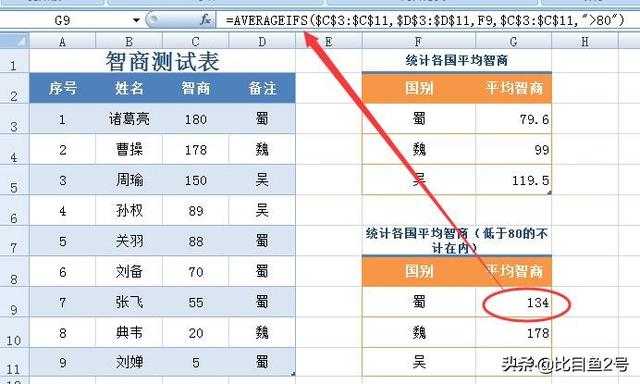Screen dimensions: 640x384
Task: Open the Name Box dropdown arrow
Action: 136,20
